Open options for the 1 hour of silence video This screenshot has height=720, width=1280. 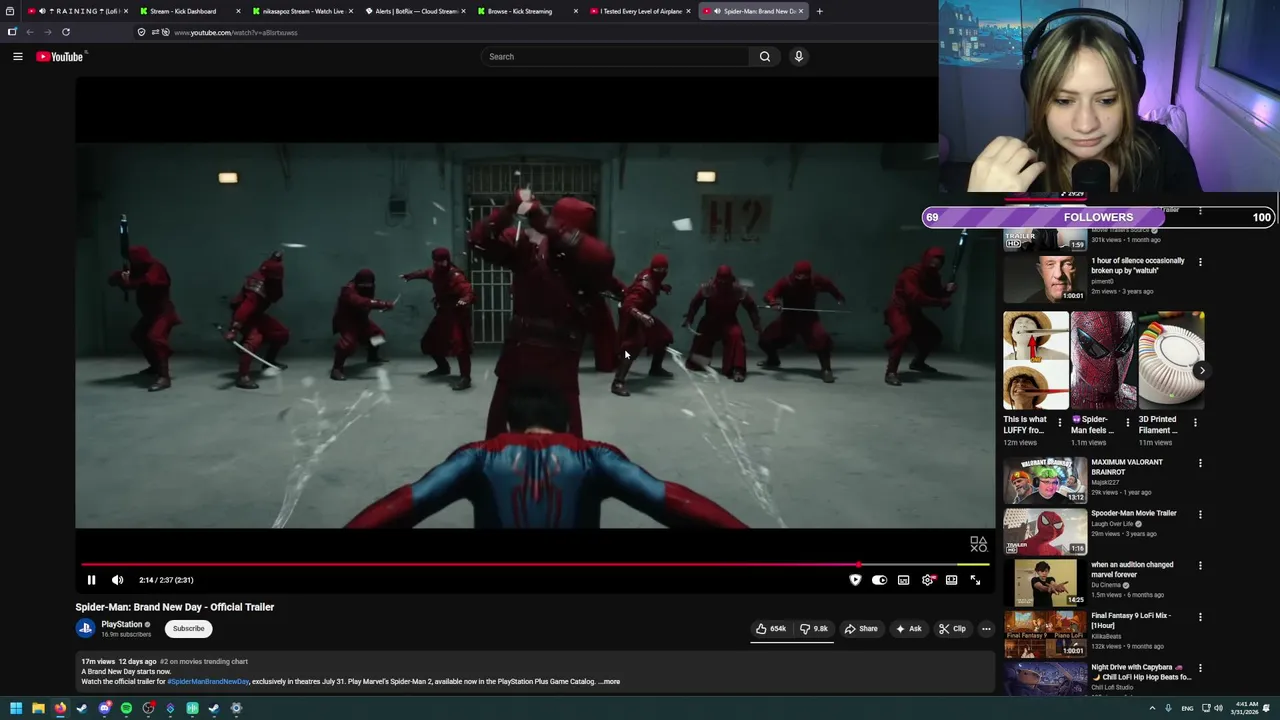click(x=1200, y=262)
